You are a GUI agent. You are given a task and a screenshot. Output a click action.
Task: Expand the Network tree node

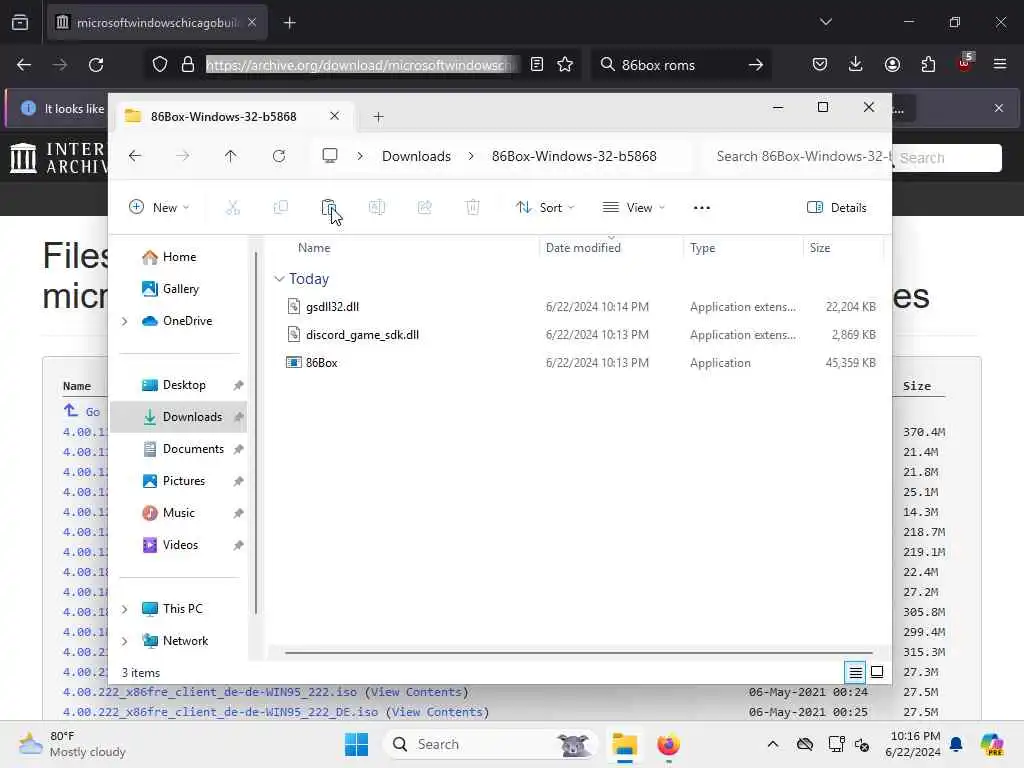pyautogui.click(x=124, y=641)
